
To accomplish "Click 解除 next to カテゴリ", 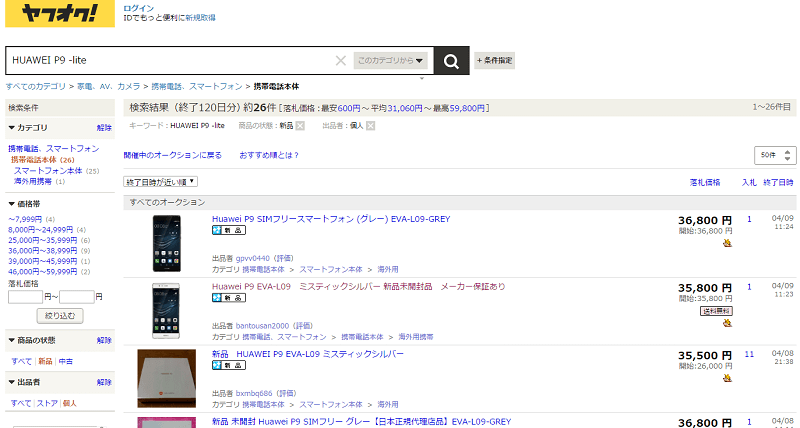I will click(104, 128).
